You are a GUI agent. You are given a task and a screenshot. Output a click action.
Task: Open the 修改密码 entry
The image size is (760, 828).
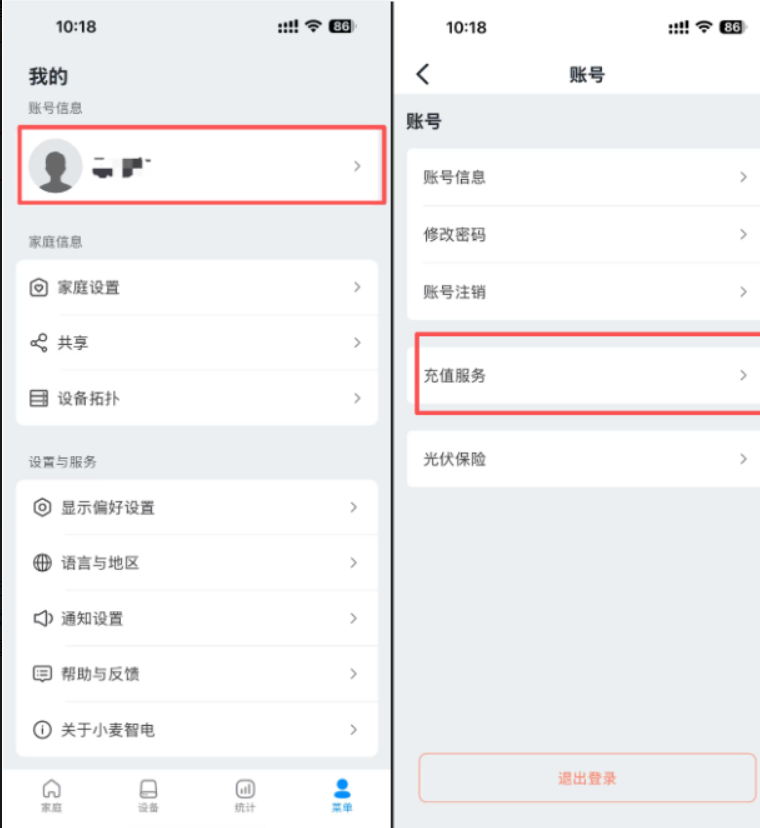pyautogui.click(x=584, y=234)
